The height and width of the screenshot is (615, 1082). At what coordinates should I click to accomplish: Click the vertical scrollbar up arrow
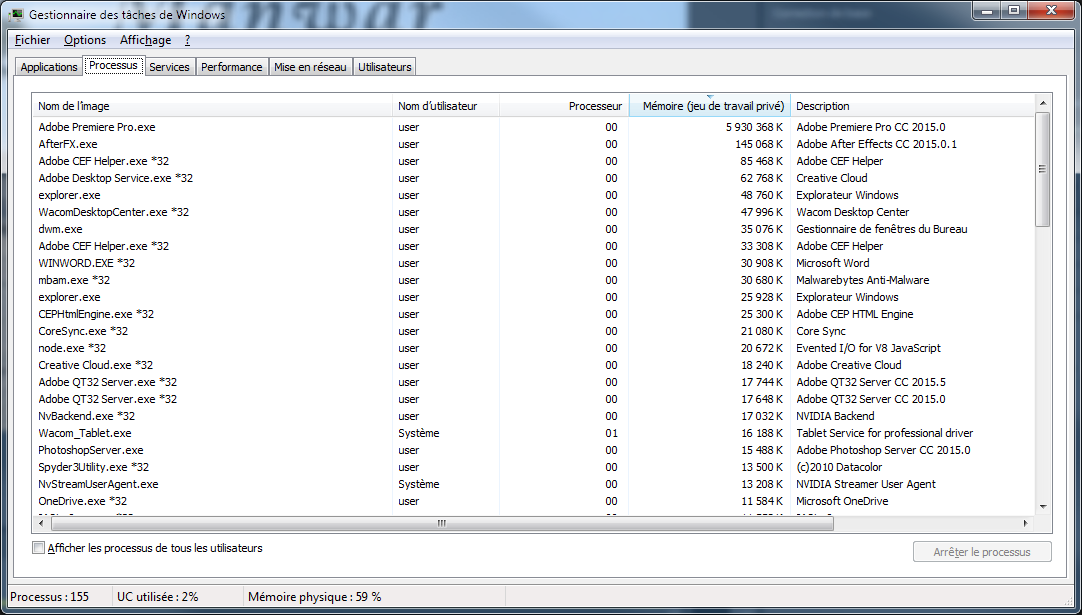point(1043,103)
